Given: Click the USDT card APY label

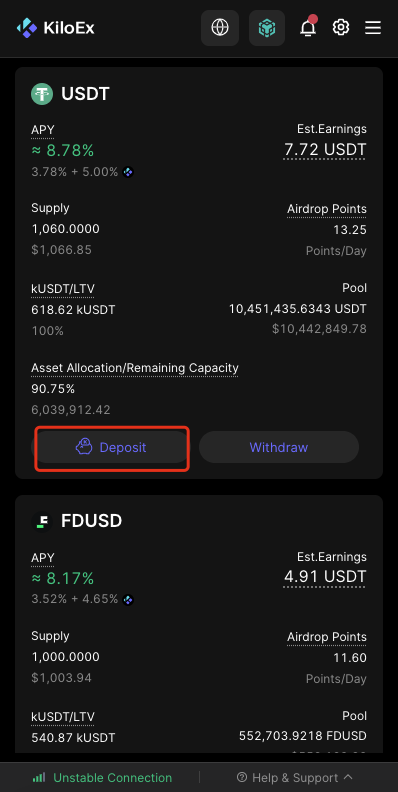Looking at the screenshot, I should click(x=42, y=130).
